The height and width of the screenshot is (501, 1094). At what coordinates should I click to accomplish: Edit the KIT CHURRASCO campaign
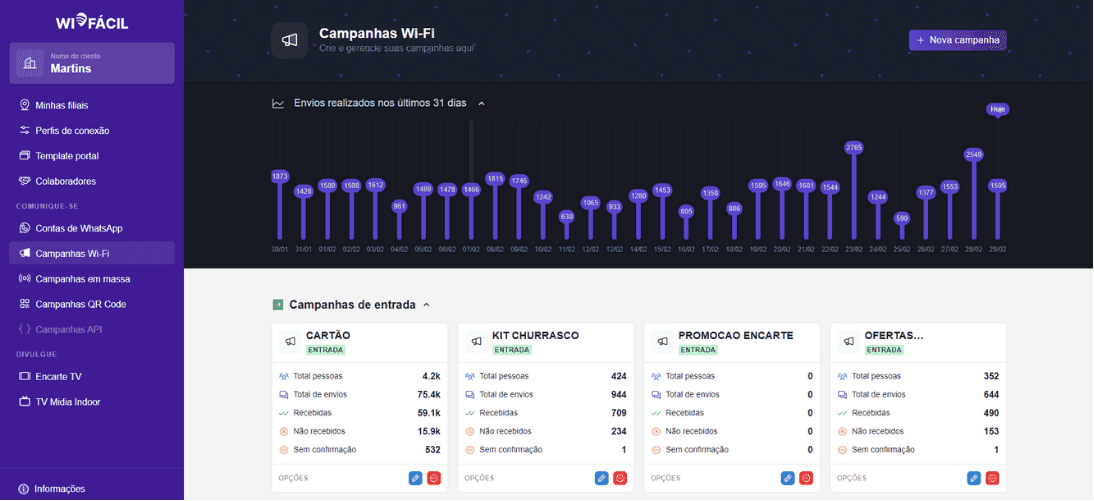tap(601, 479)
